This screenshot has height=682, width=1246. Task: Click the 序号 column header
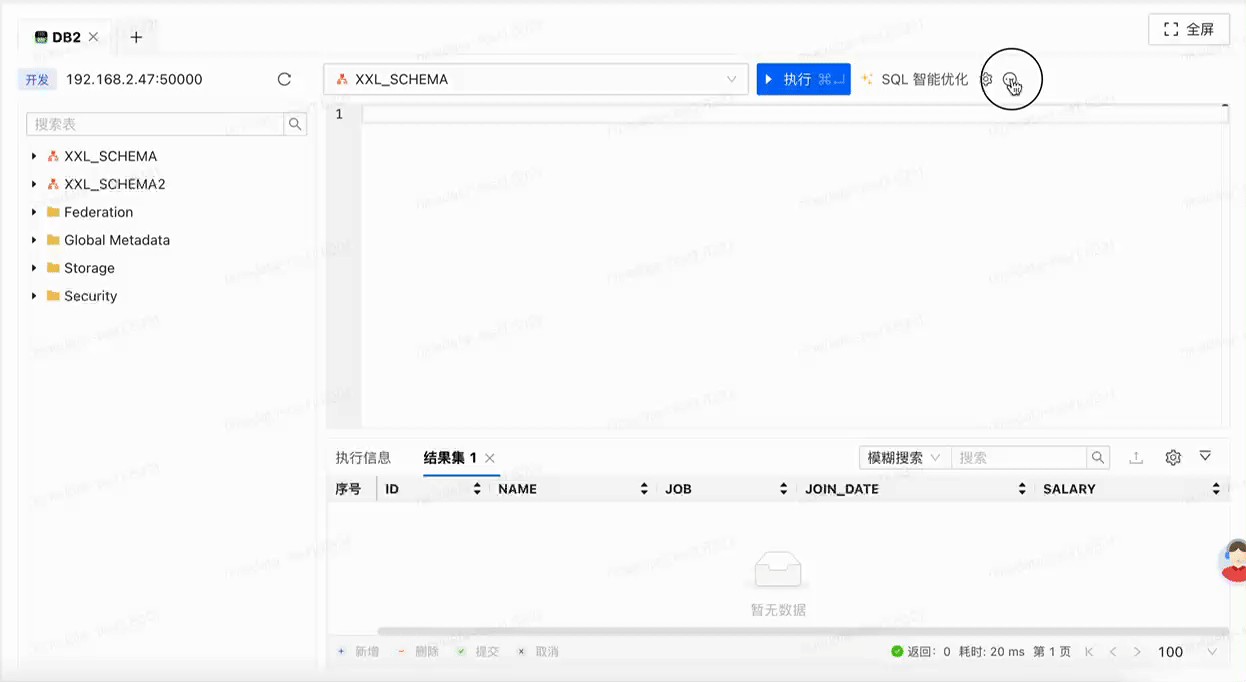[x=348, y=489]
